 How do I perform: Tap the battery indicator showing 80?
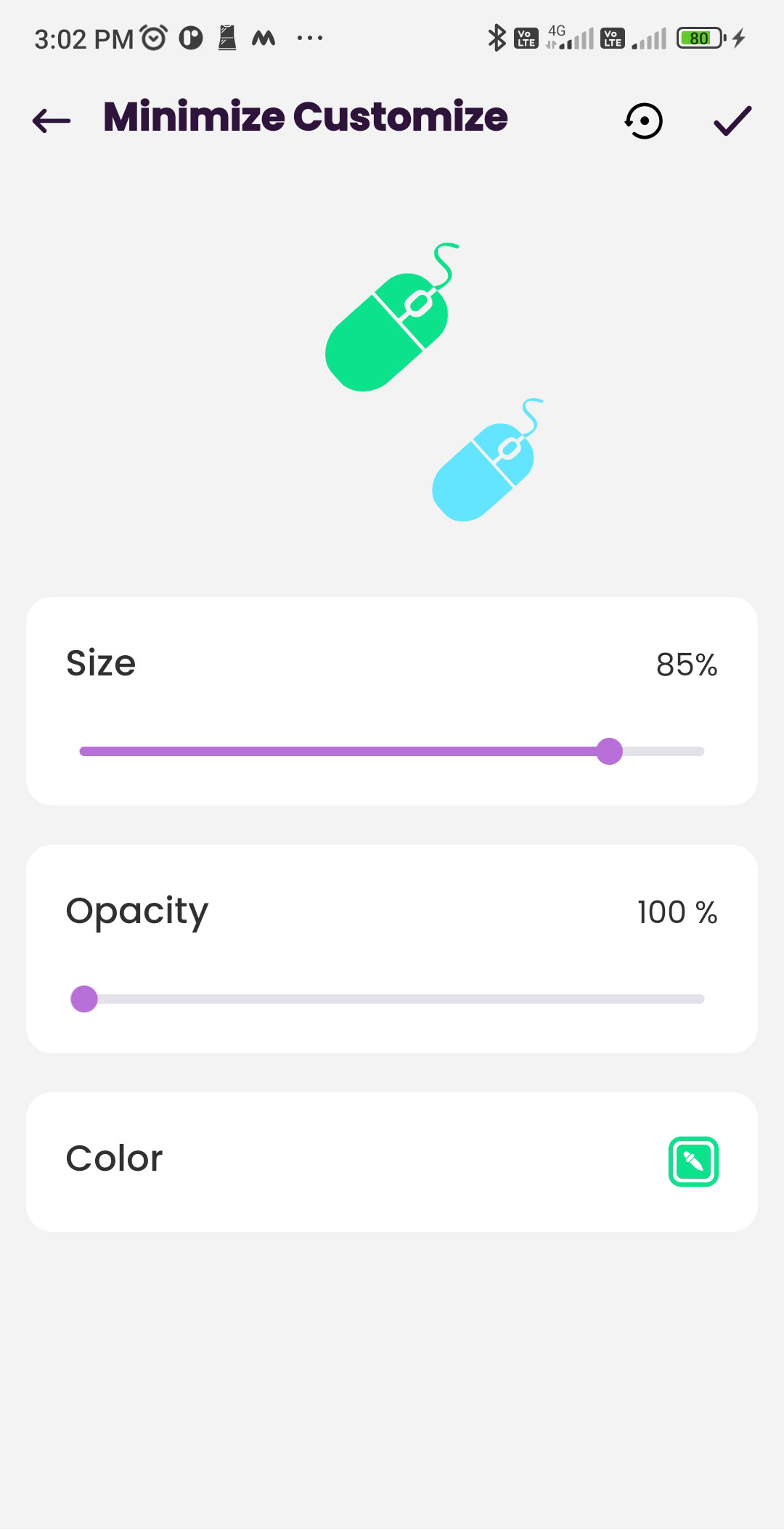(x=701, y=38)
